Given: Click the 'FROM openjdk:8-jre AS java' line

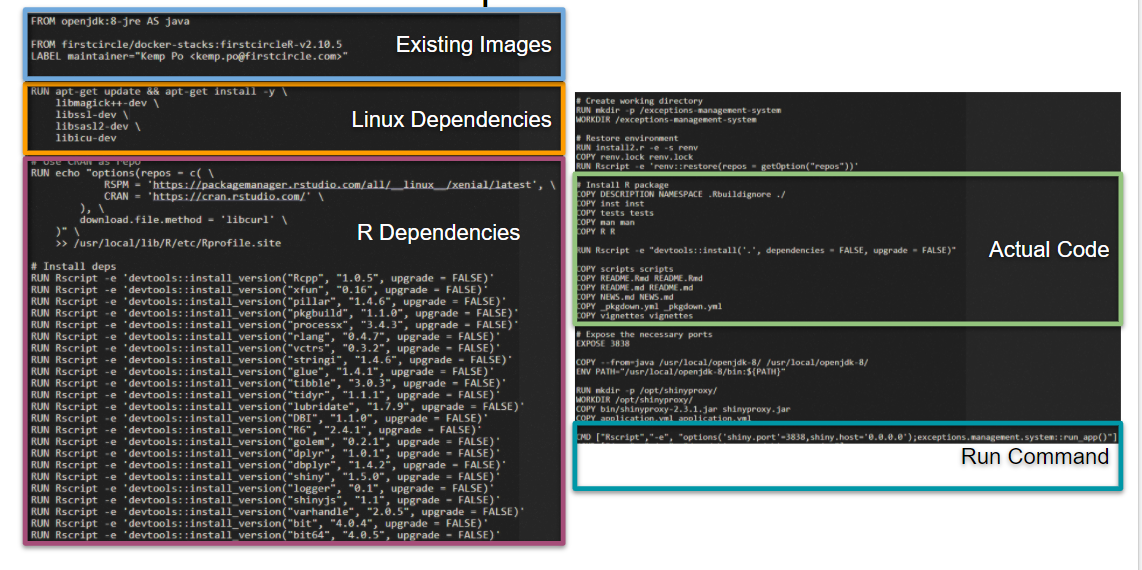Looking at the screenshot, I should (110, 21).
